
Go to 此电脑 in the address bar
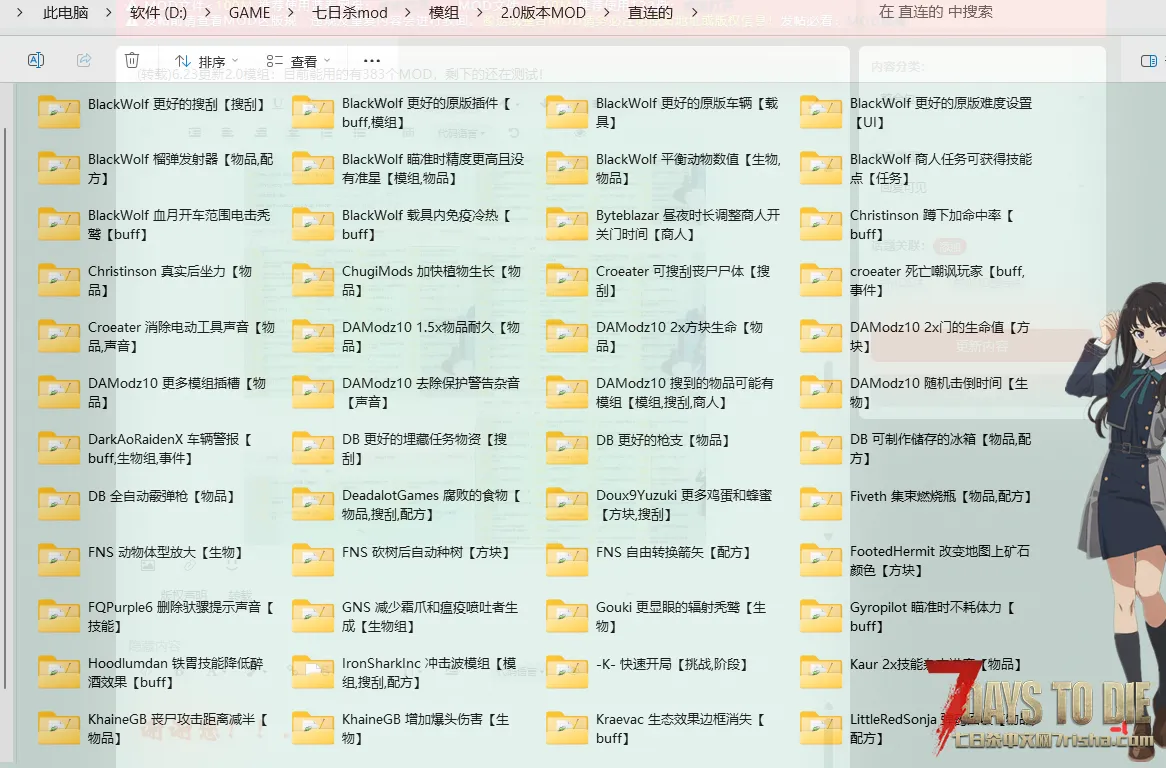[65, 13]
